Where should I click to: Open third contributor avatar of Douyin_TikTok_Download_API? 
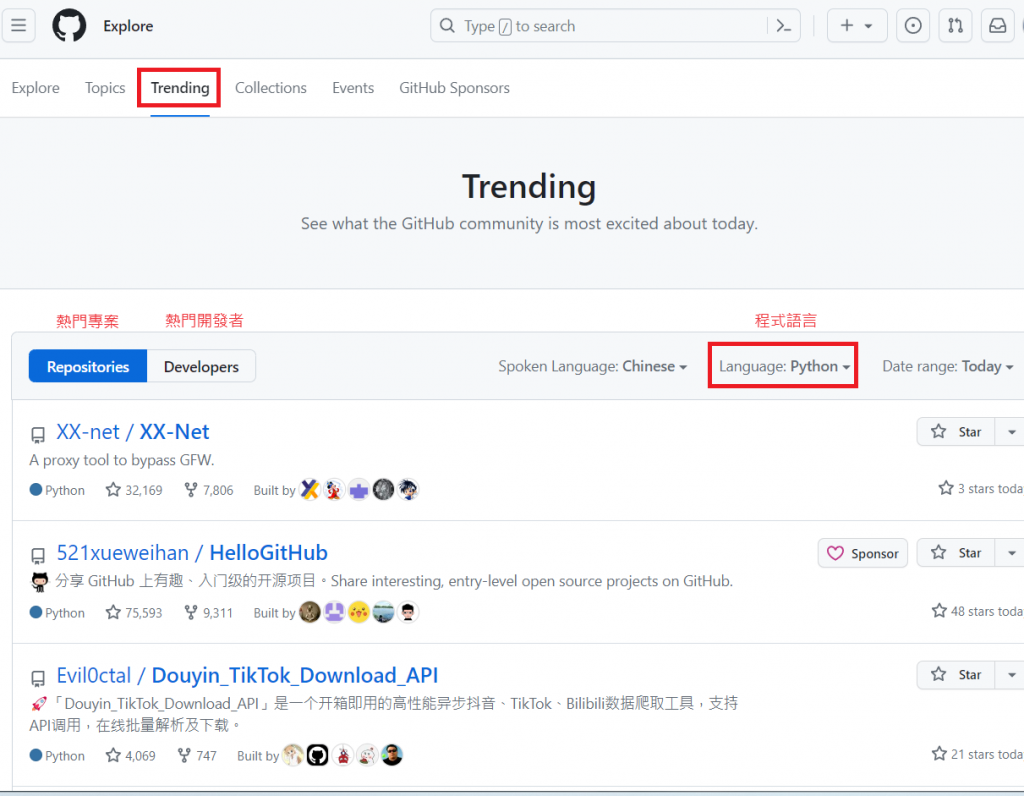[x=342, y=755]
